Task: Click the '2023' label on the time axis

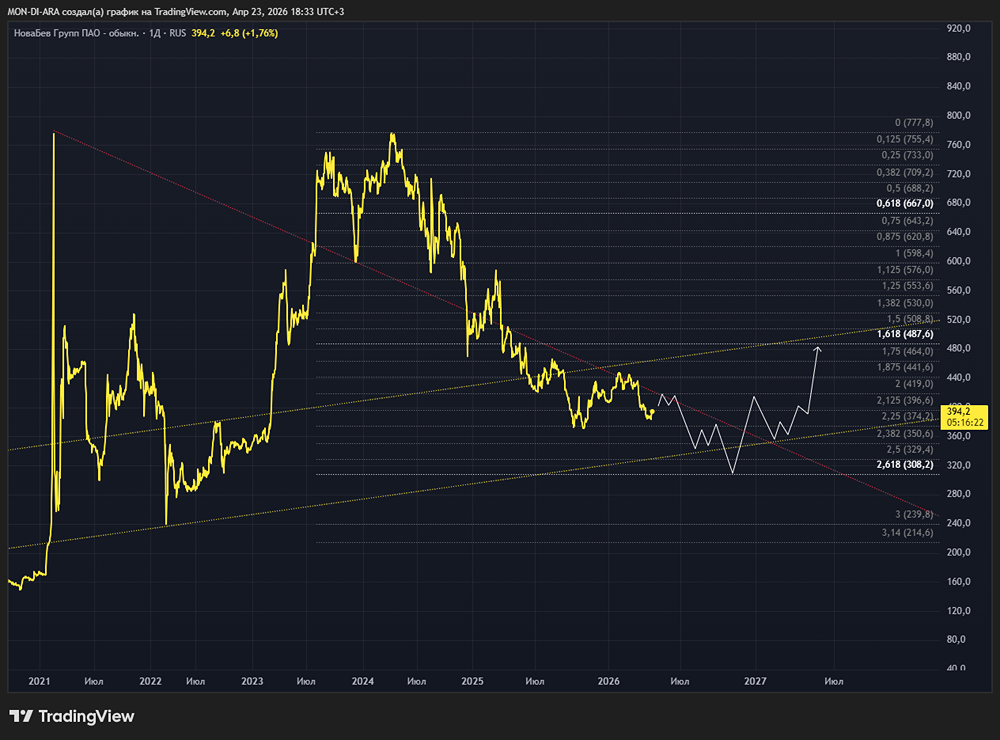Action: coord(252,681)
